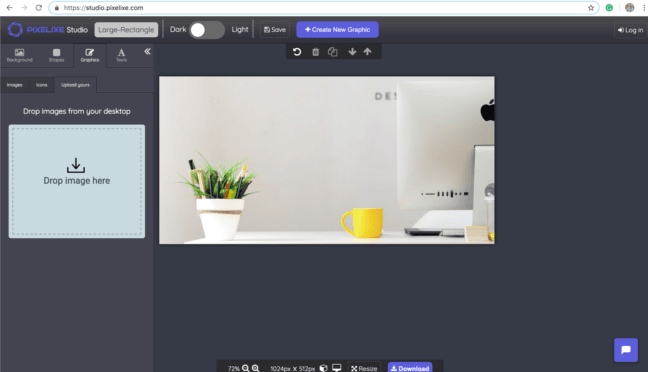Select the Upload yours sub-tab
Image resolution: width=648 pixels, height=372 pixels.
point(75,85)
